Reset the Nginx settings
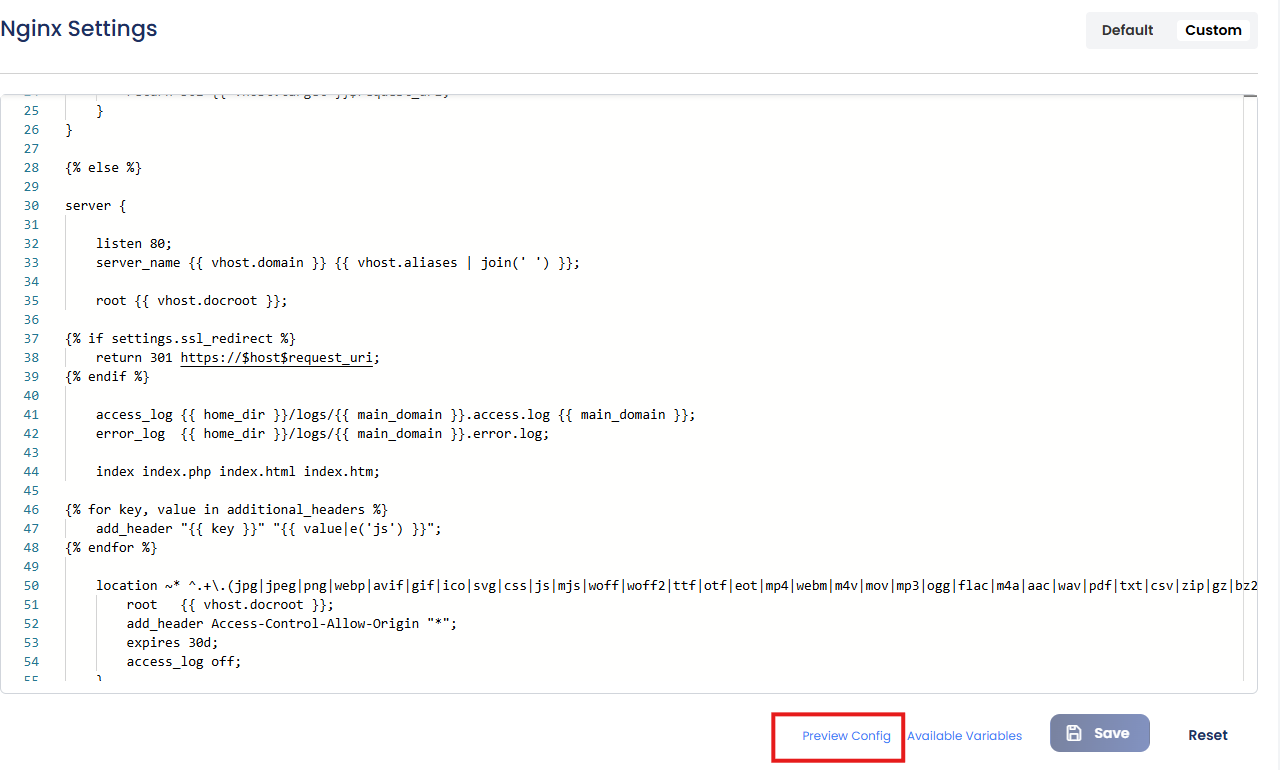This screenshot has height=770, width=1280. [1207, 735]
